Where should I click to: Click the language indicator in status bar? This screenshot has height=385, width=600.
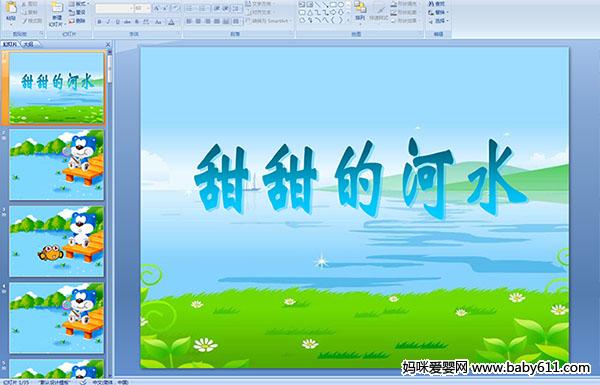(110, 382)
